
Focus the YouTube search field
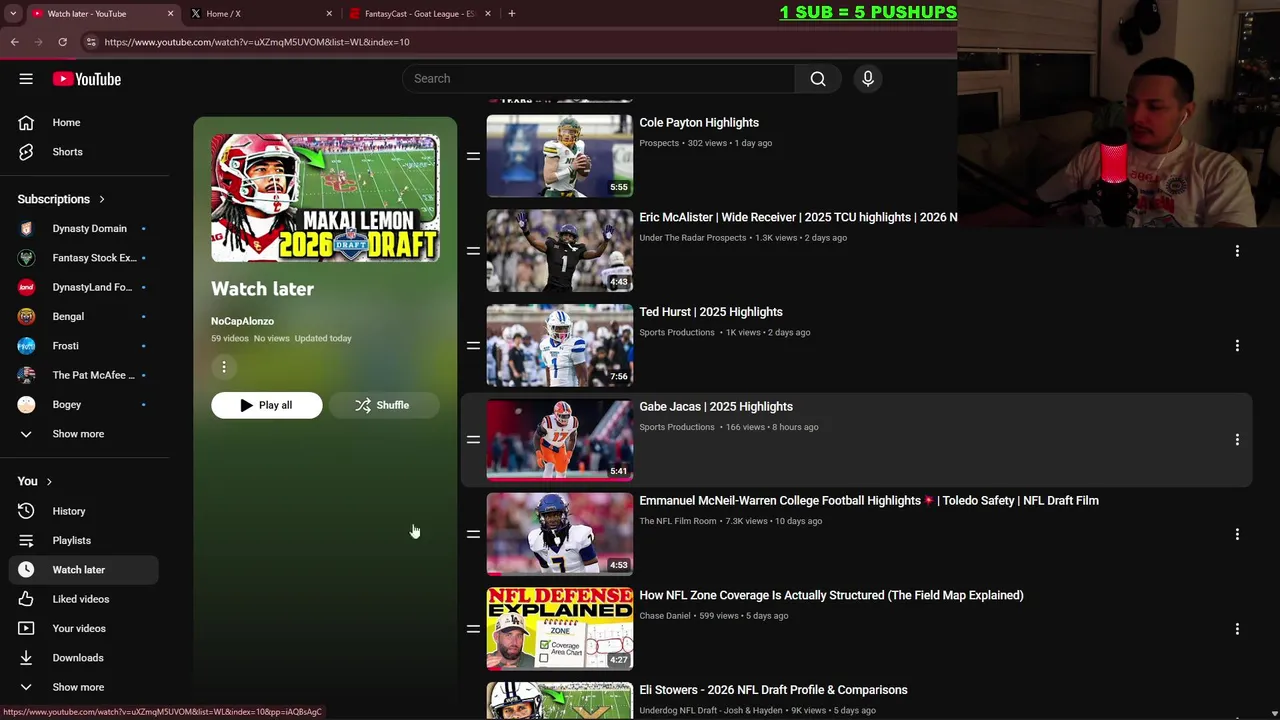point(598,78)
